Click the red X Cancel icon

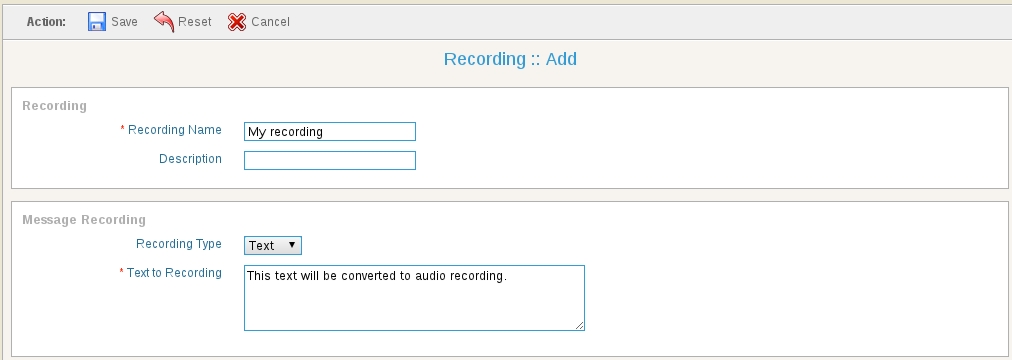click(237, 22)
